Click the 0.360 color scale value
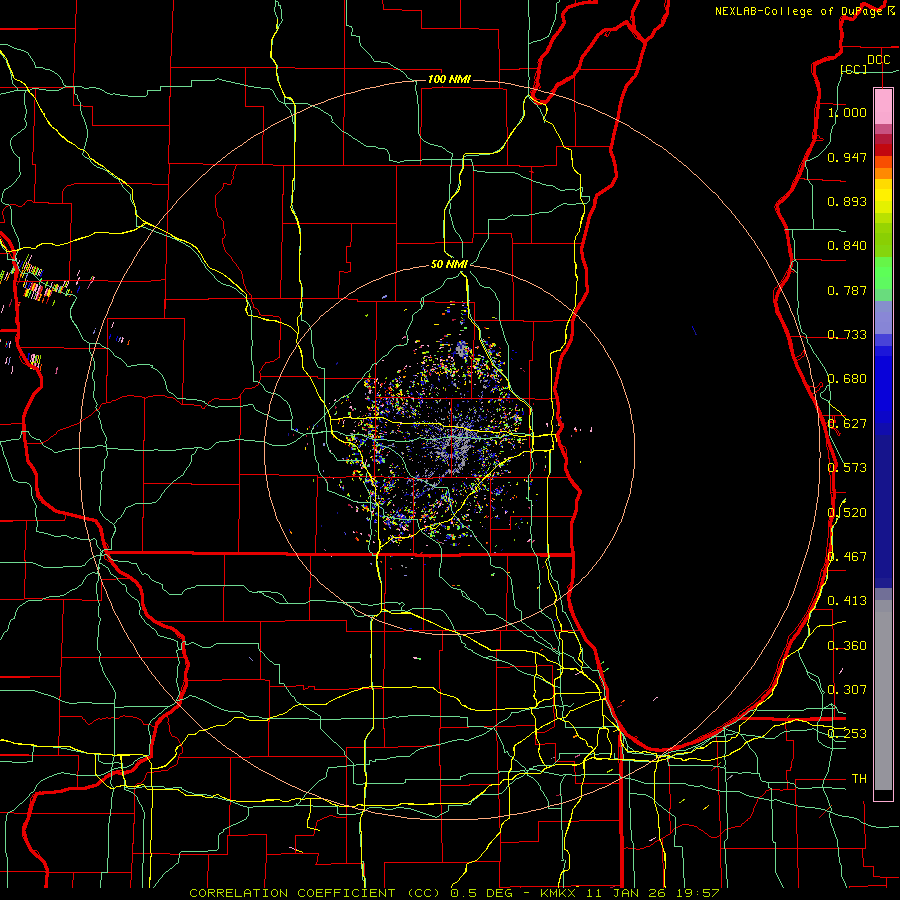Image resolution: width=900 pixels, height=900 pixels. coord(847,646)
